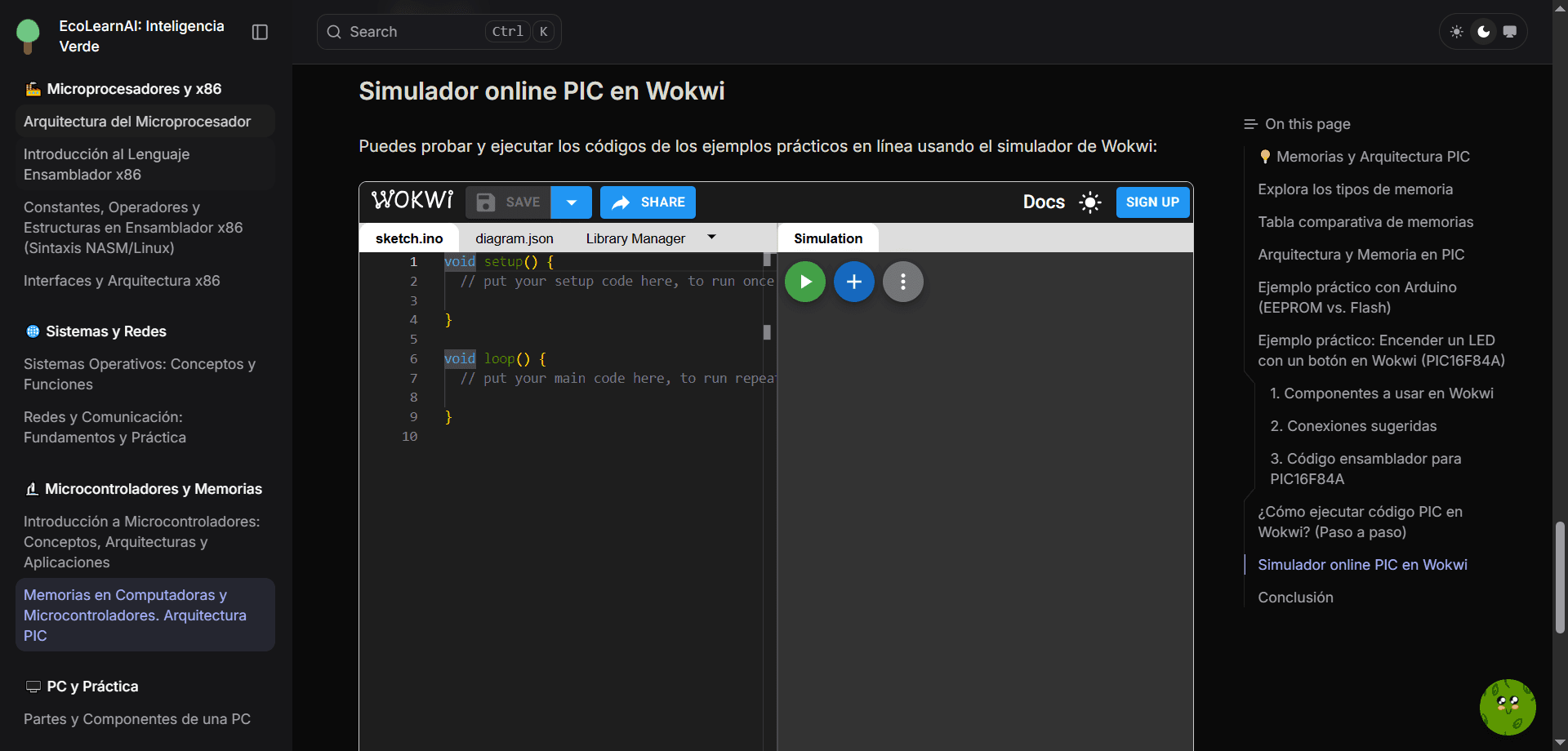
Task: Expand the Save options dropdown arrow
Action: tap(572, 202)
